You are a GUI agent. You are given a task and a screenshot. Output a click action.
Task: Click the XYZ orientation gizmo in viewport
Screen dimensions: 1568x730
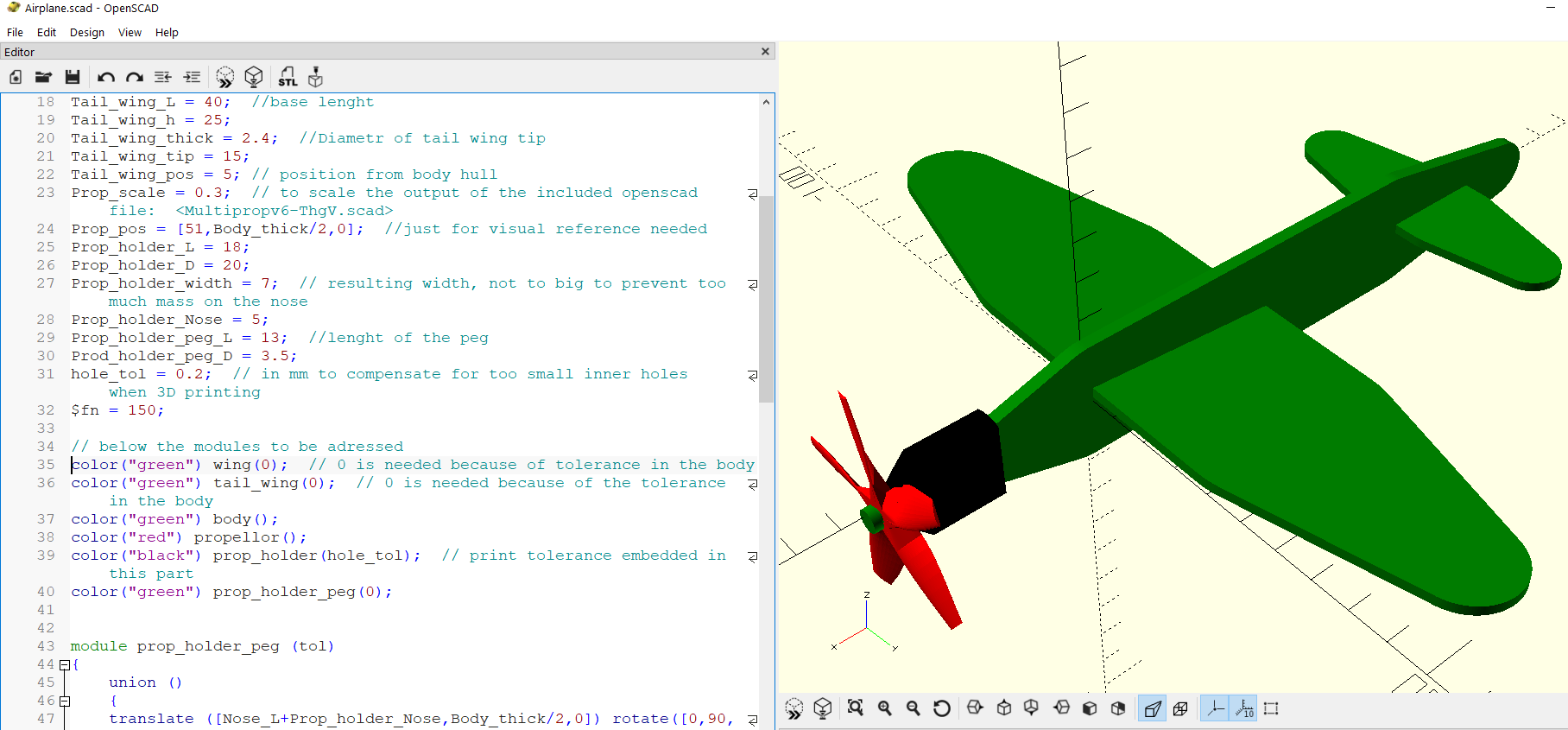pyautogui.click(x=866, y=622)
